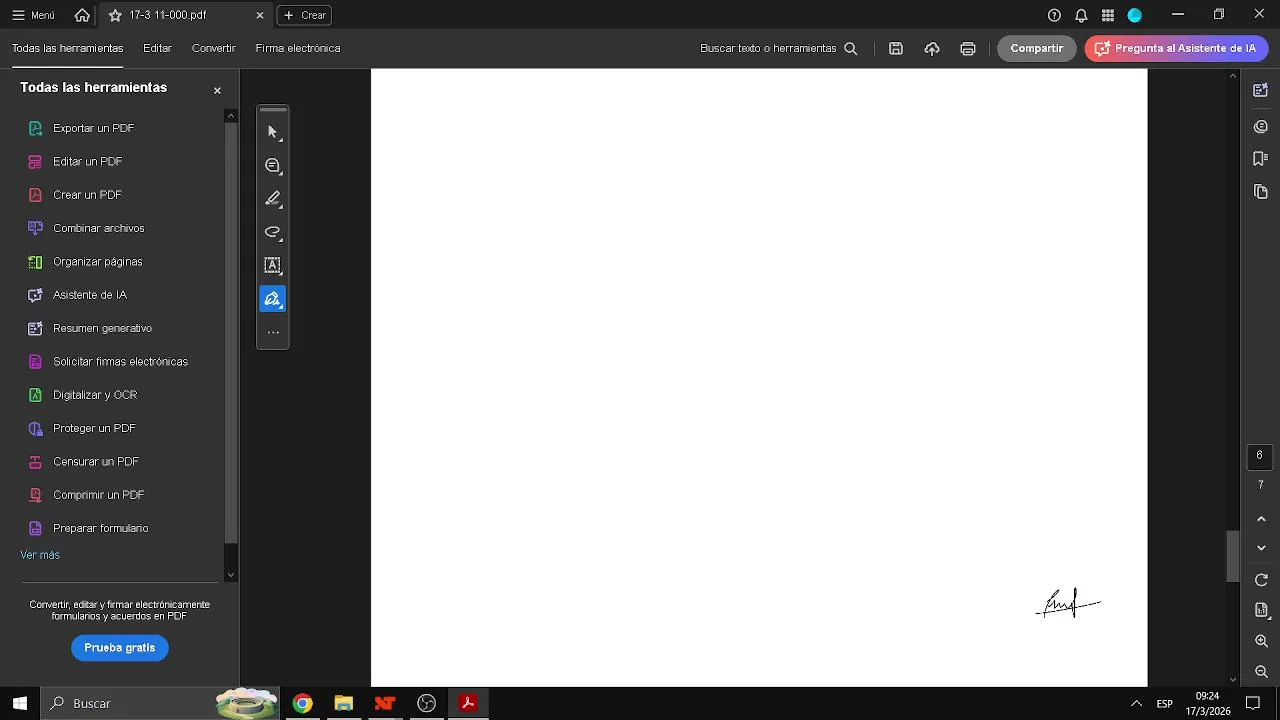Screen dimensions: 1280x720
Task: Show more quick toolbar options
Action: pos(273,332)
